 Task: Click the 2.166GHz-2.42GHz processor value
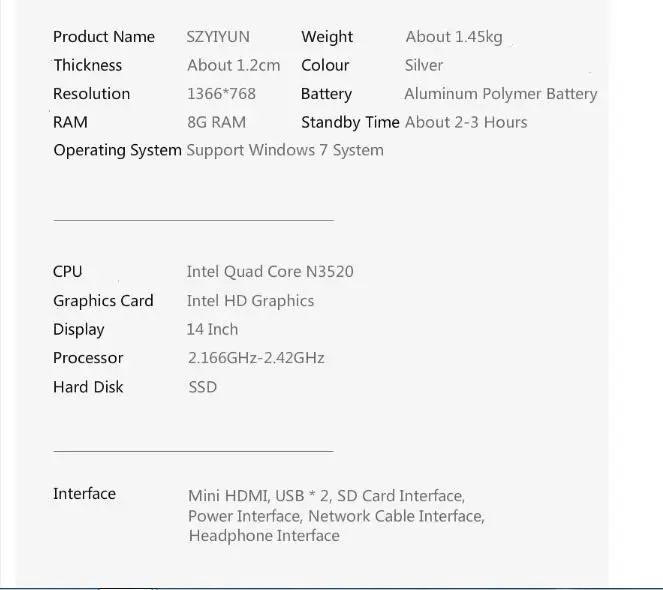[x=256, y=358]
